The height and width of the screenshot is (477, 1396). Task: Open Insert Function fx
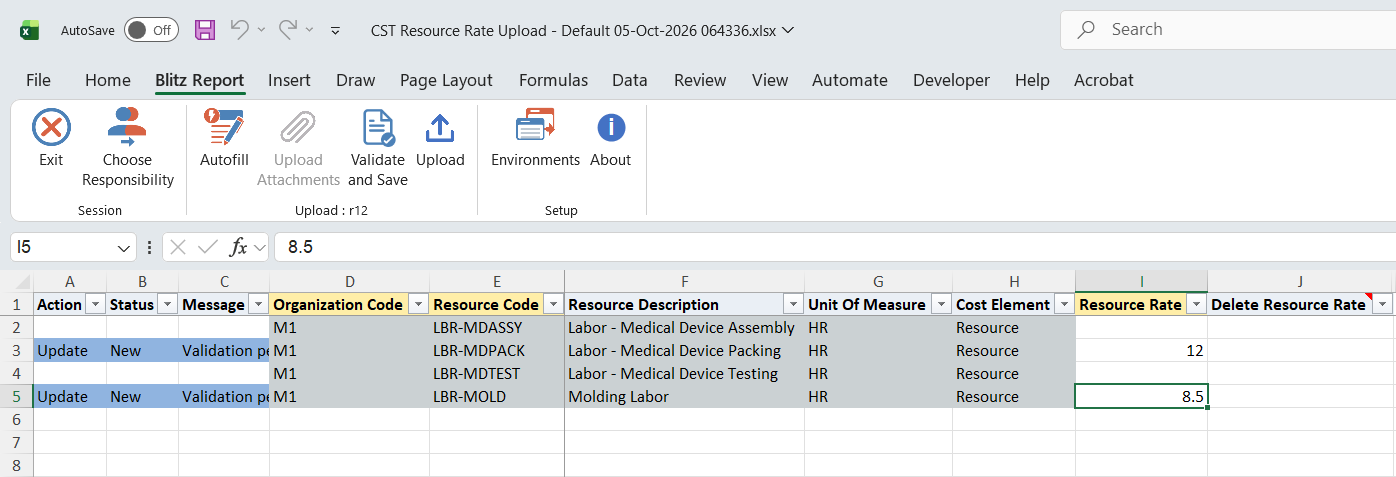point(239,247)
